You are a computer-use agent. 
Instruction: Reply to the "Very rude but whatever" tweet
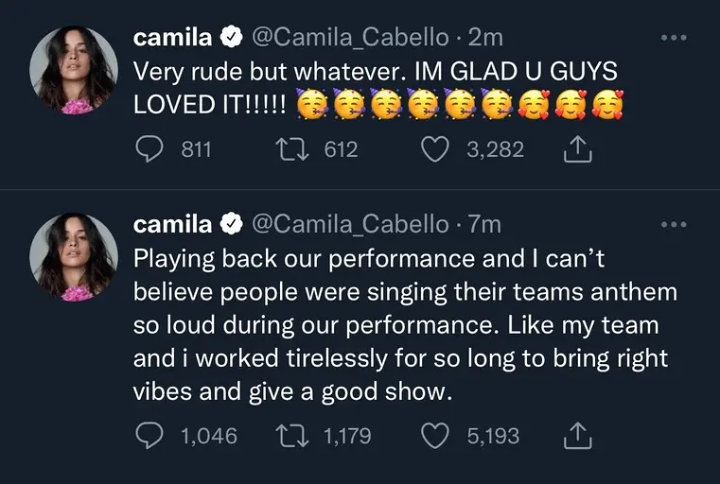pyautogui.click(x=149, y=150)
